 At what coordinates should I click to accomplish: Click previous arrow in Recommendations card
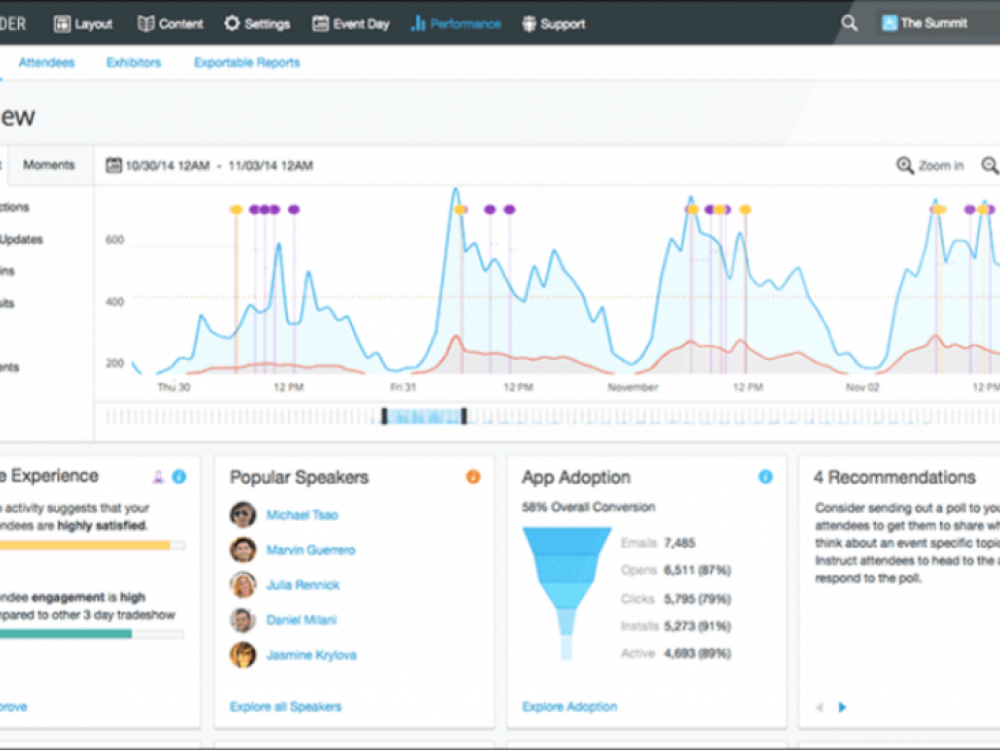point(820,707)
